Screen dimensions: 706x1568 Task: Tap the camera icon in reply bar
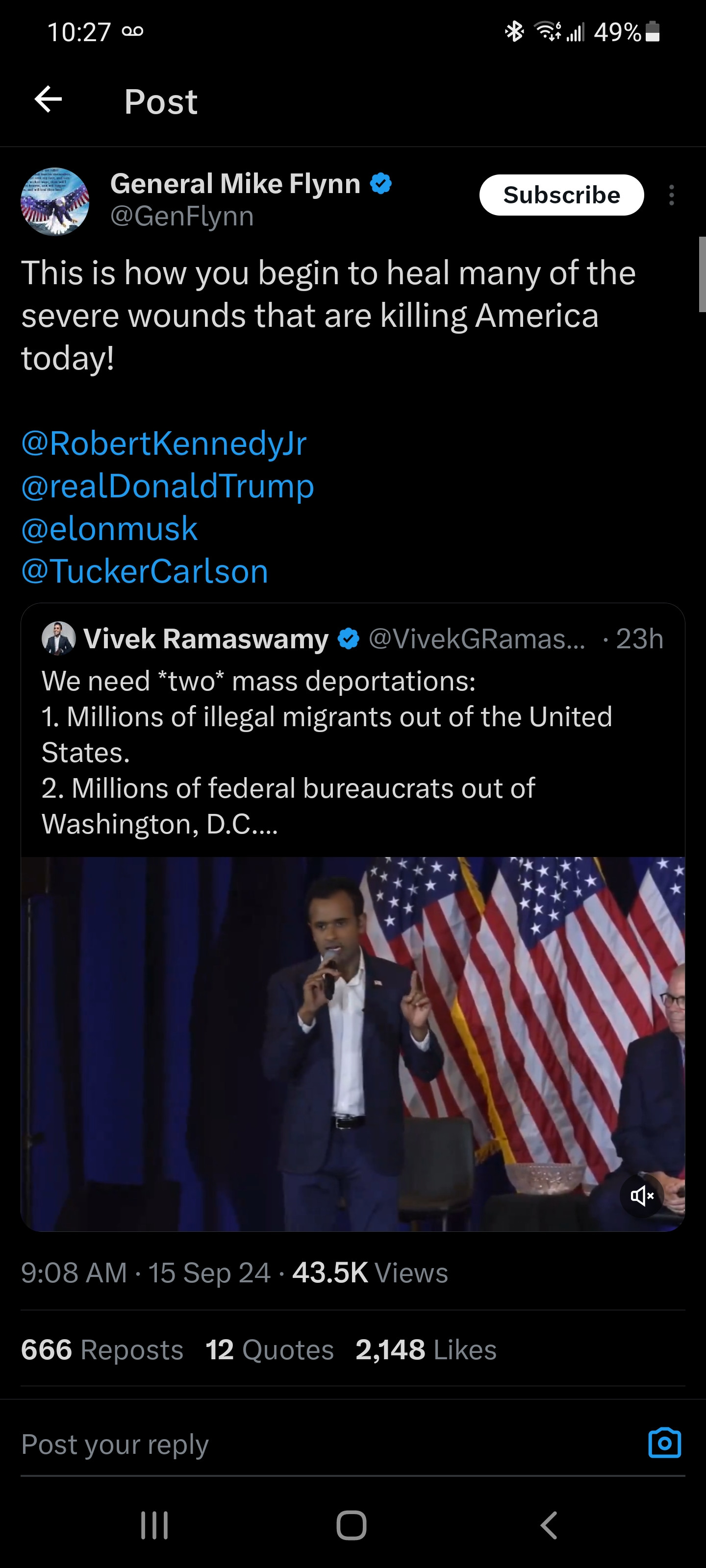[x=664, y=1443]
